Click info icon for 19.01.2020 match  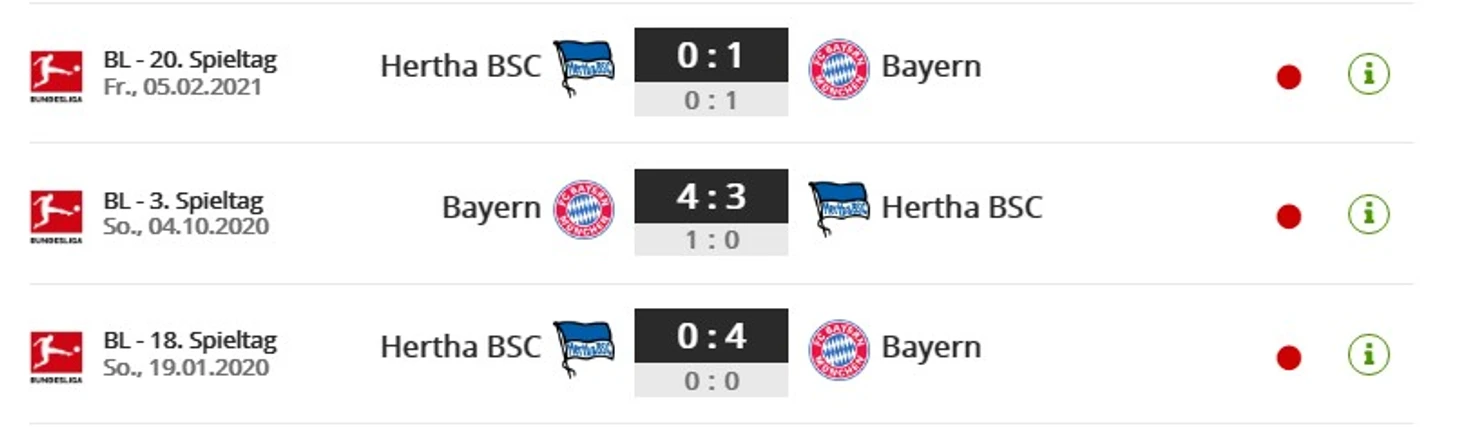[x=1368, y=355]
